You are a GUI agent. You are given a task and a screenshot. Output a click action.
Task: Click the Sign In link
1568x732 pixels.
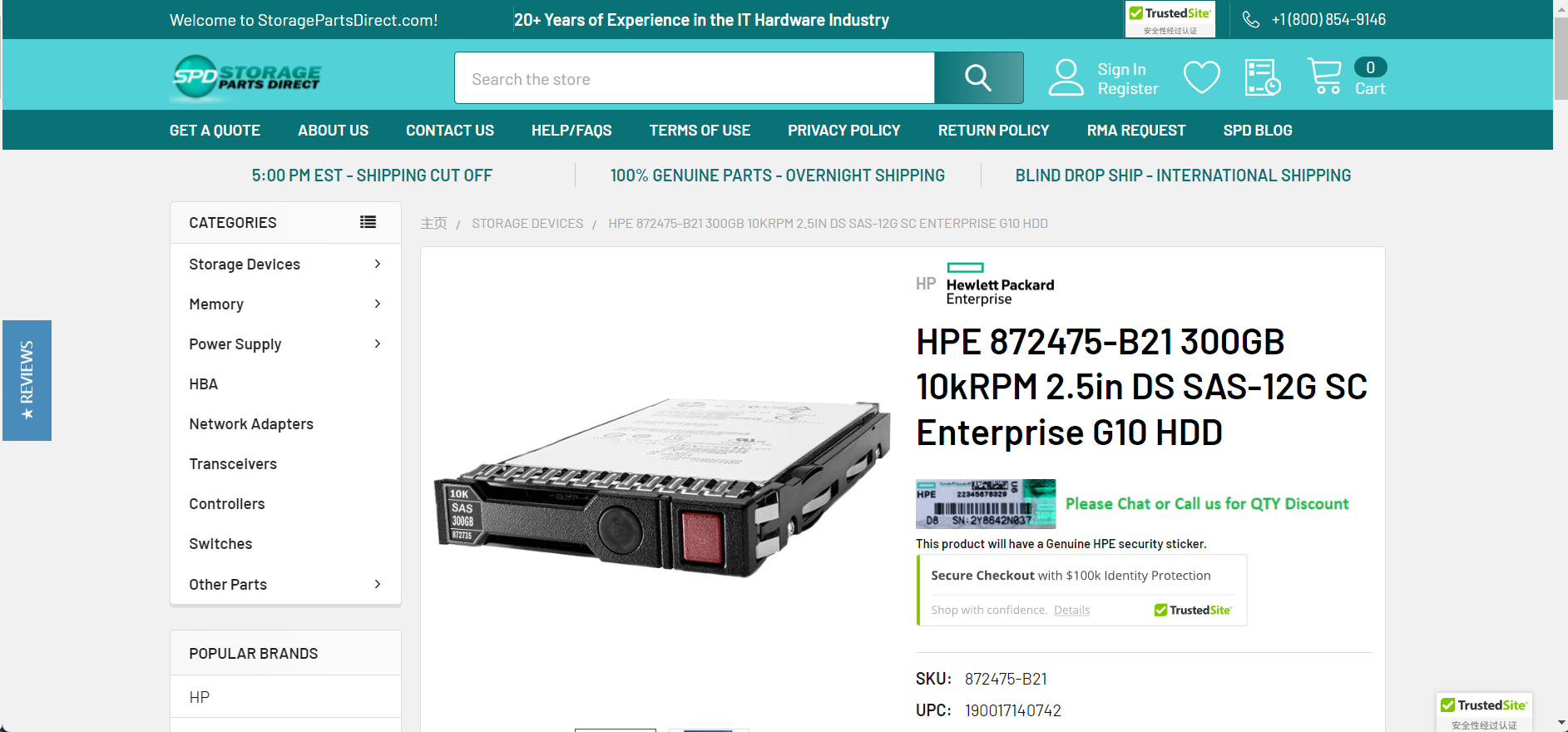tap(1121, 69)
